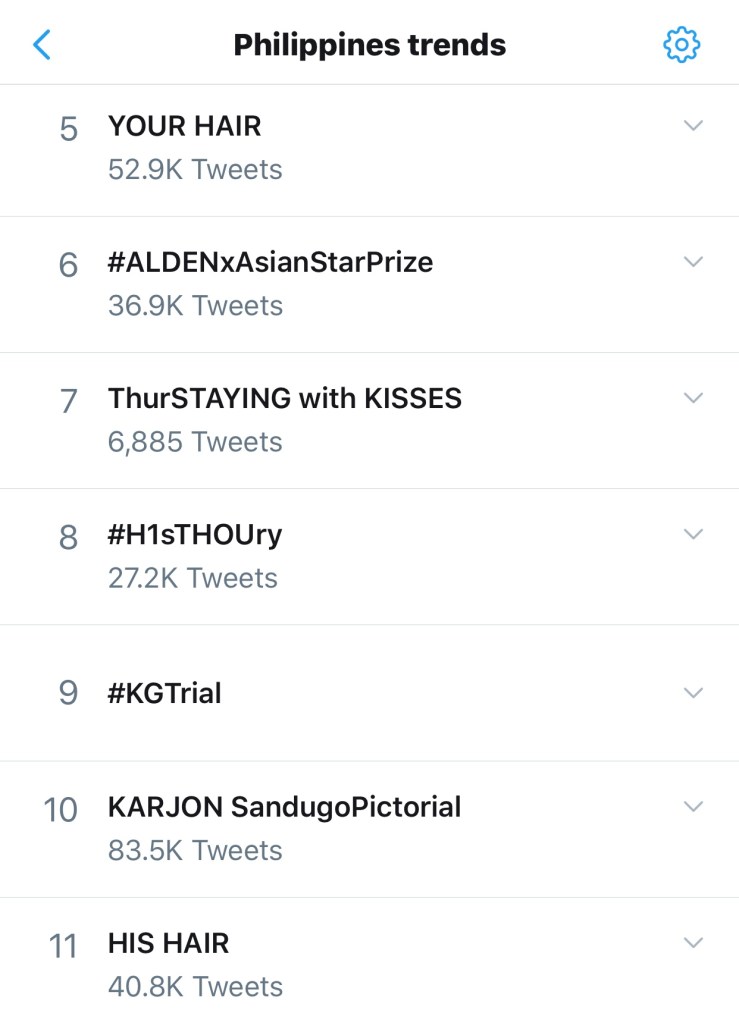This screenshot has width=739, height=1029.
Task: Open the YOUR HAIR trend
Action: tap(185, 126)
